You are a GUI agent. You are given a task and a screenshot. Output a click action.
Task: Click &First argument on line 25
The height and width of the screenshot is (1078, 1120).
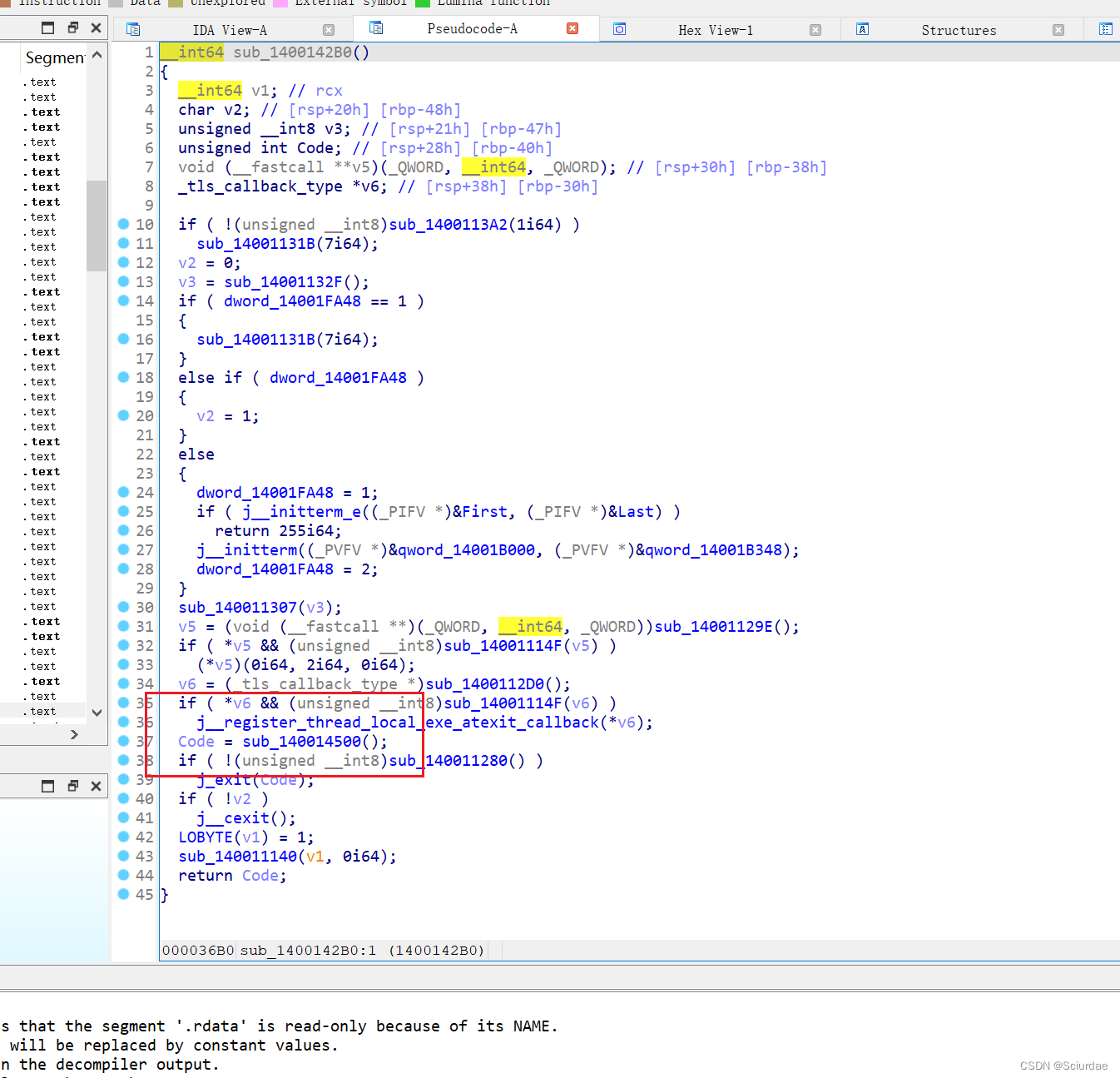point(480,512)
